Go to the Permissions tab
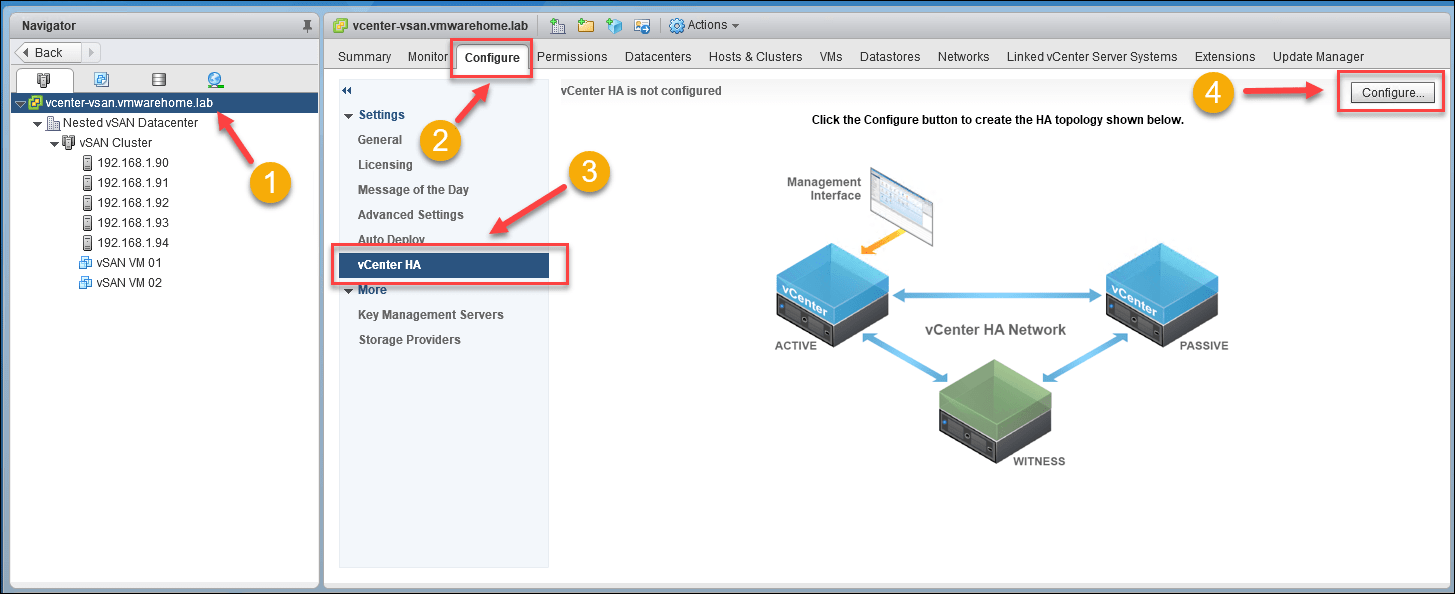This screenshot has height=594, width=1455. [x=572, y=57]
